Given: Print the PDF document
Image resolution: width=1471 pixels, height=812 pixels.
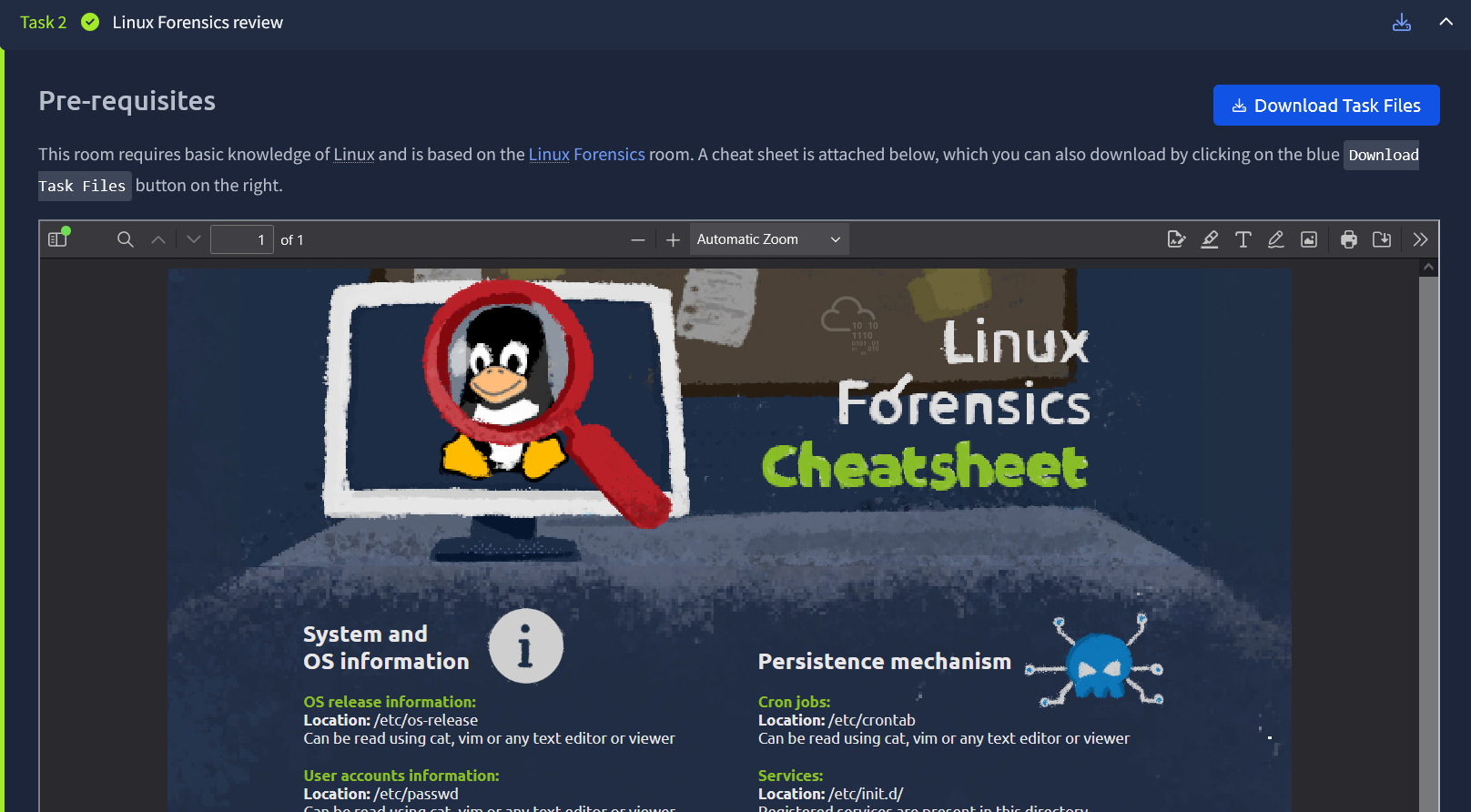Looking at the screenshot, I should [1349, 239].
